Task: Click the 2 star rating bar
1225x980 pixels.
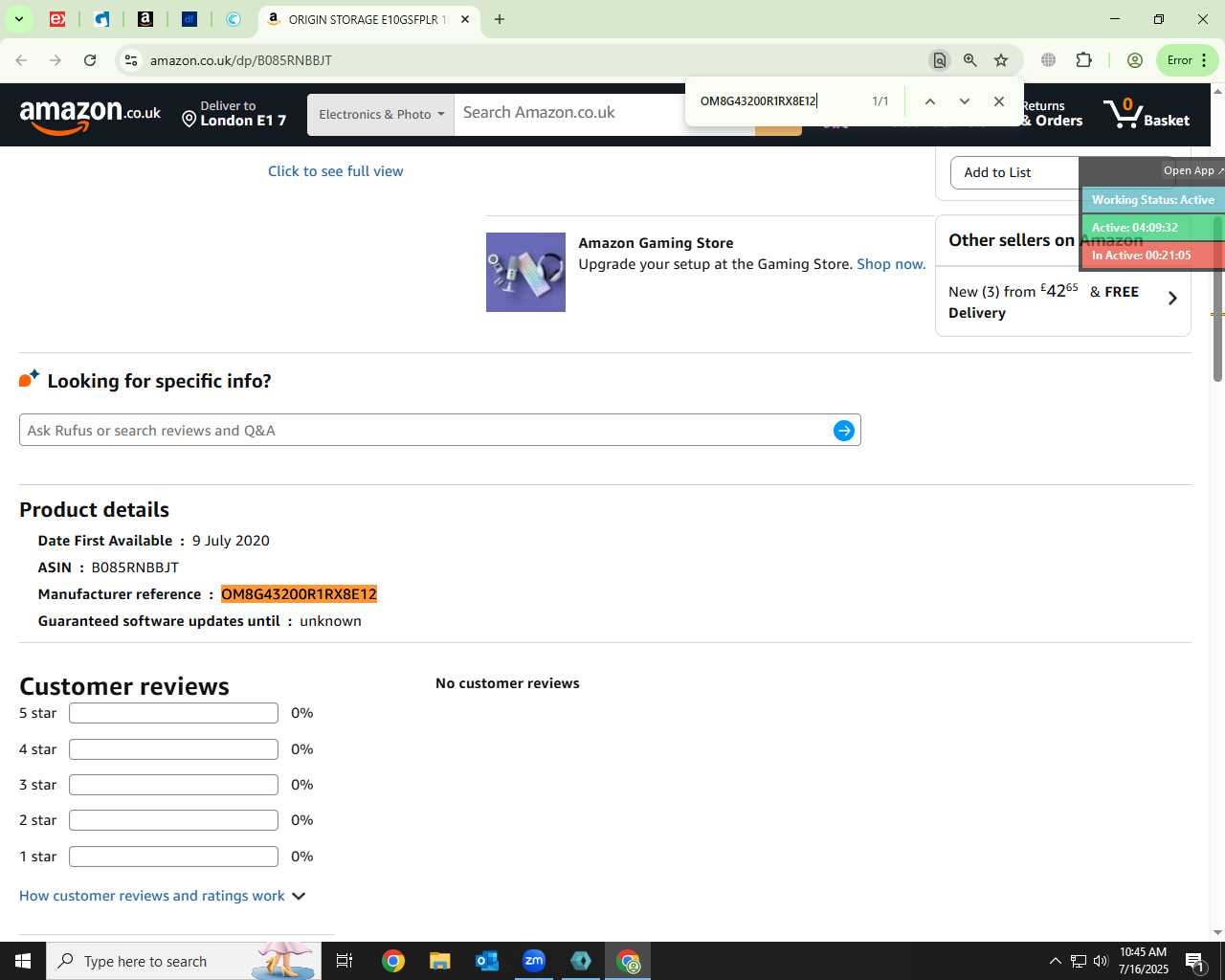Action: click(173, 820)
